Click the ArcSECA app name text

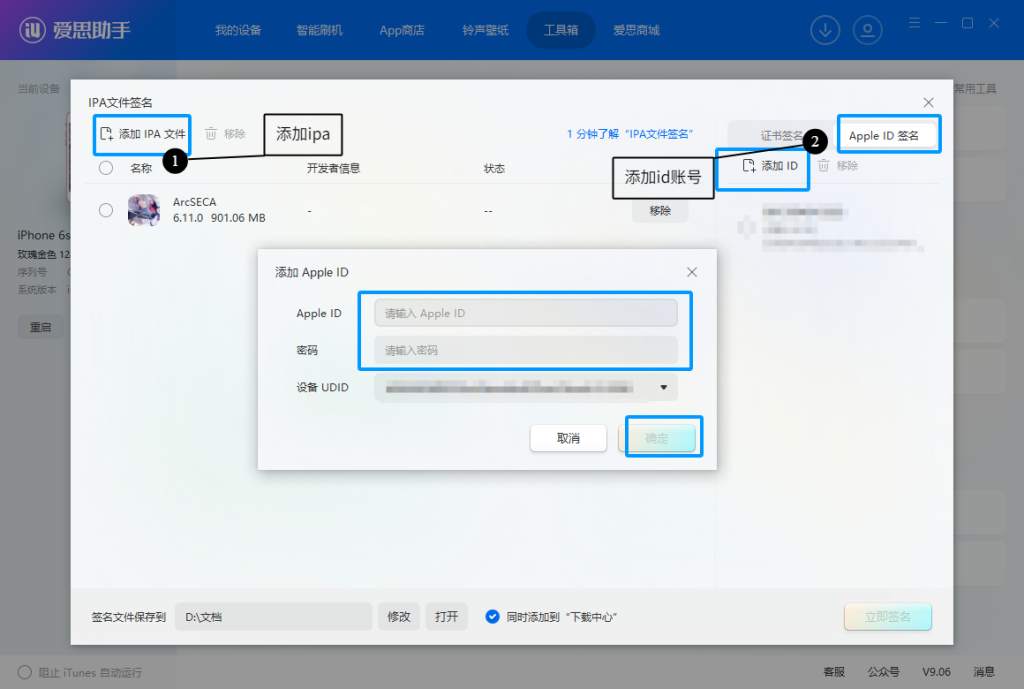tap(195, 202)
